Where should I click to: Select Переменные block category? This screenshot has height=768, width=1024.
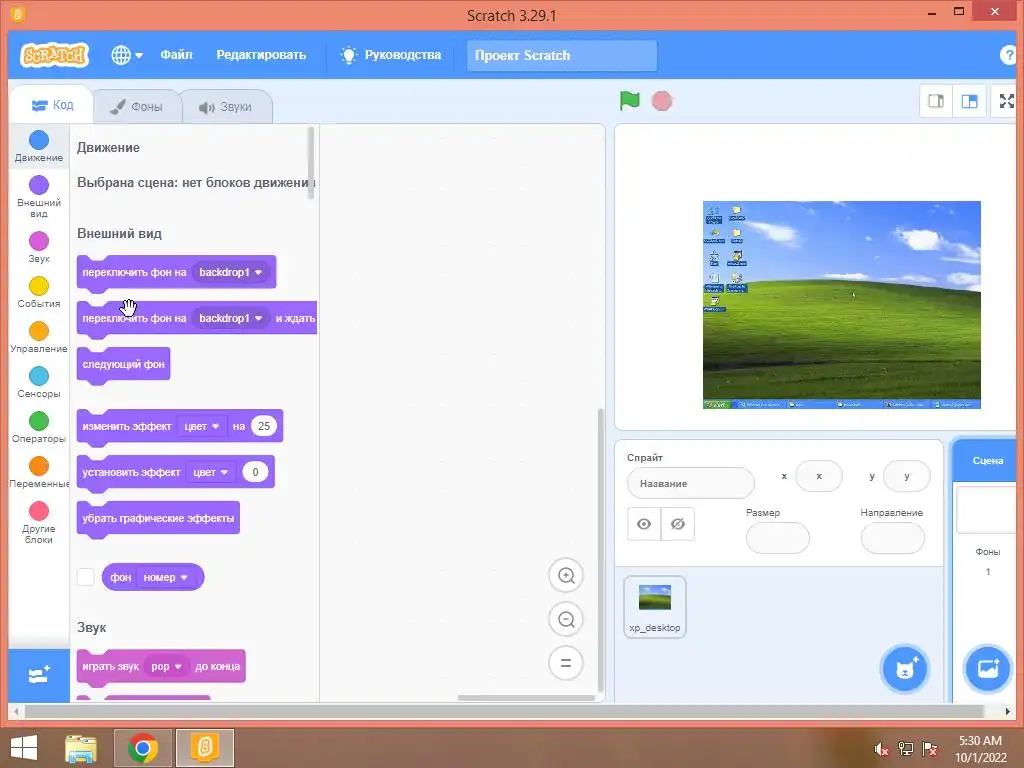tap(39, 473)
